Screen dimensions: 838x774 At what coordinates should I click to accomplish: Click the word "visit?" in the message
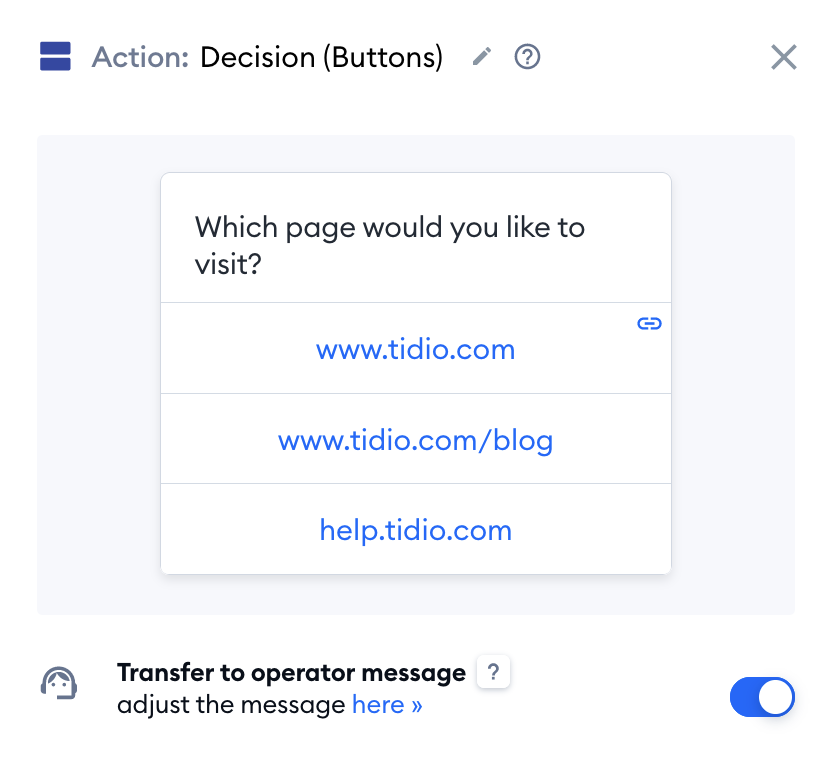click(228, 264)
